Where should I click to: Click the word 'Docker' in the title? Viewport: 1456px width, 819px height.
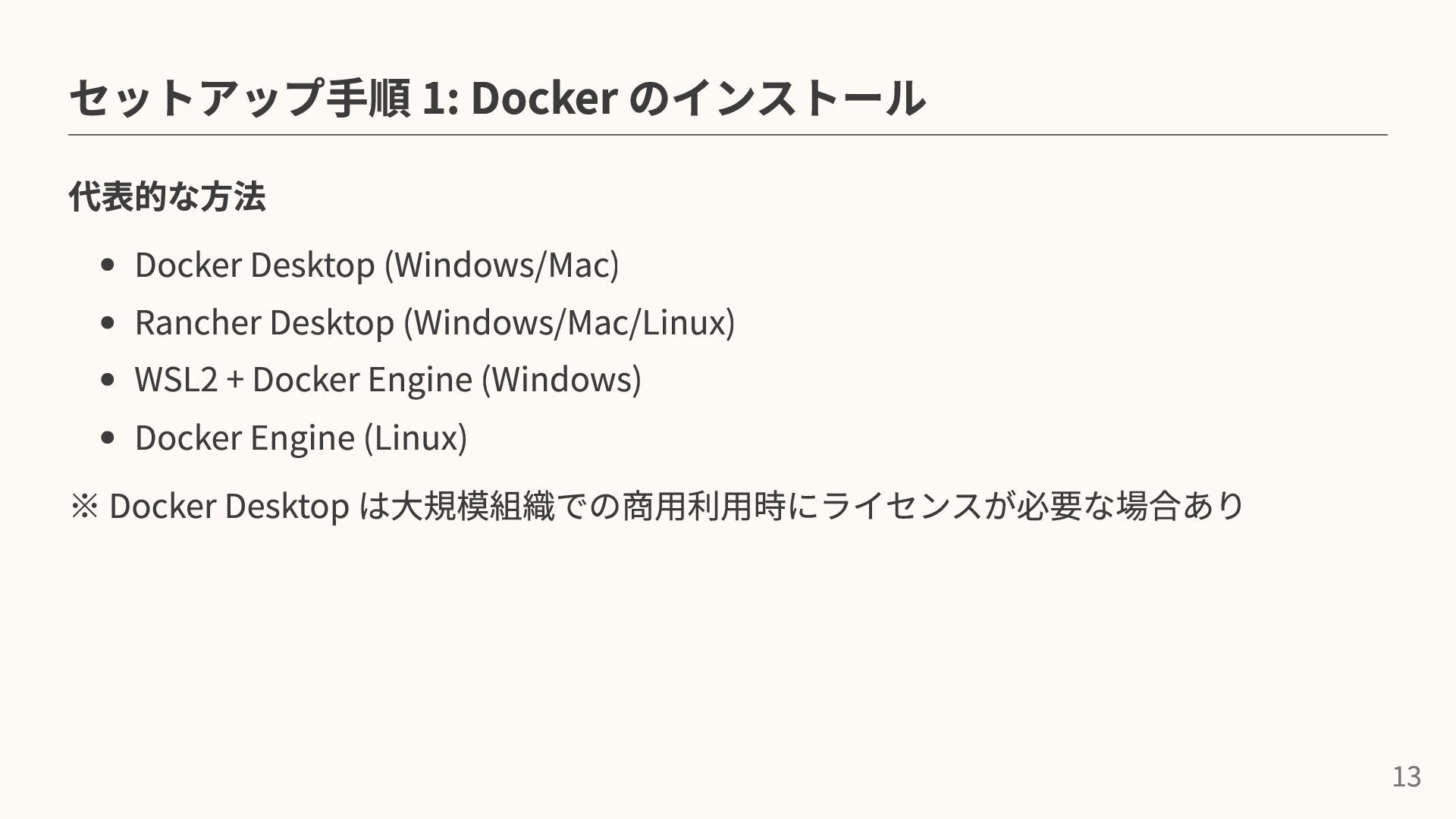[543, 98]
